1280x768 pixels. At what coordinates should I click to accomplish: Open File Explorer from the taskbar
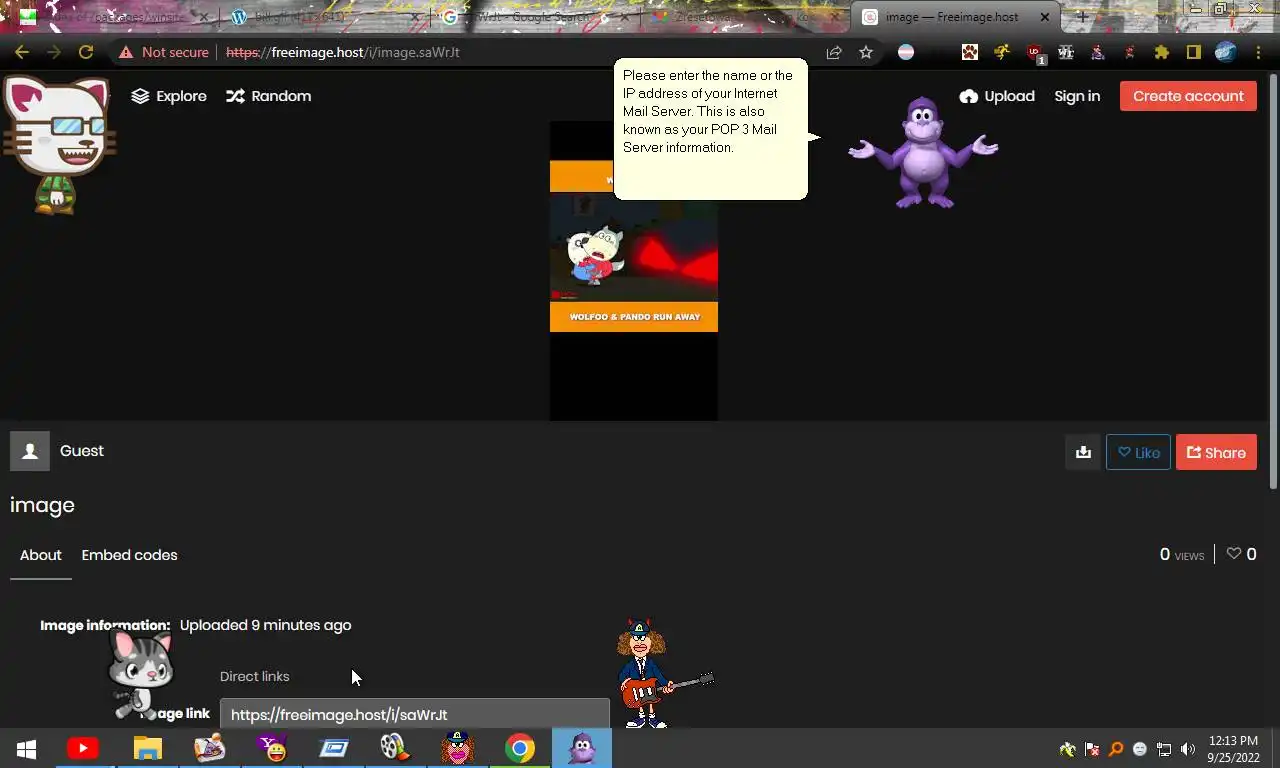point(148,749)
